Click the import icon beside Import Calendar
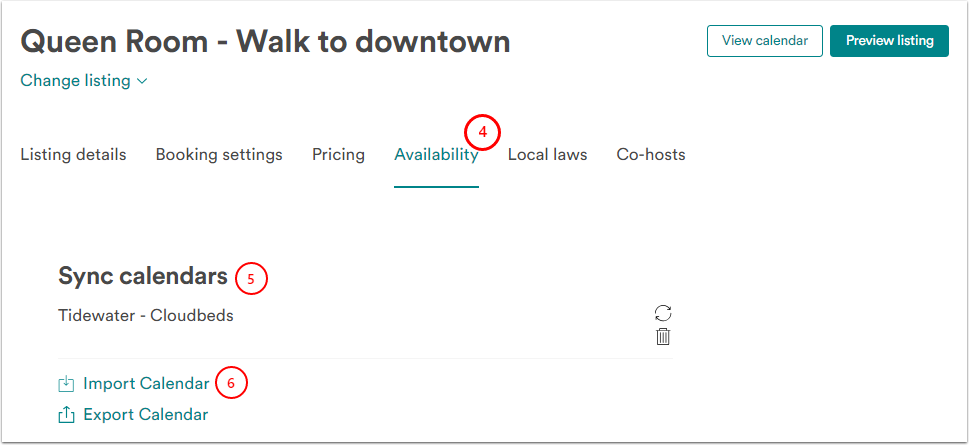 point(67,384)
